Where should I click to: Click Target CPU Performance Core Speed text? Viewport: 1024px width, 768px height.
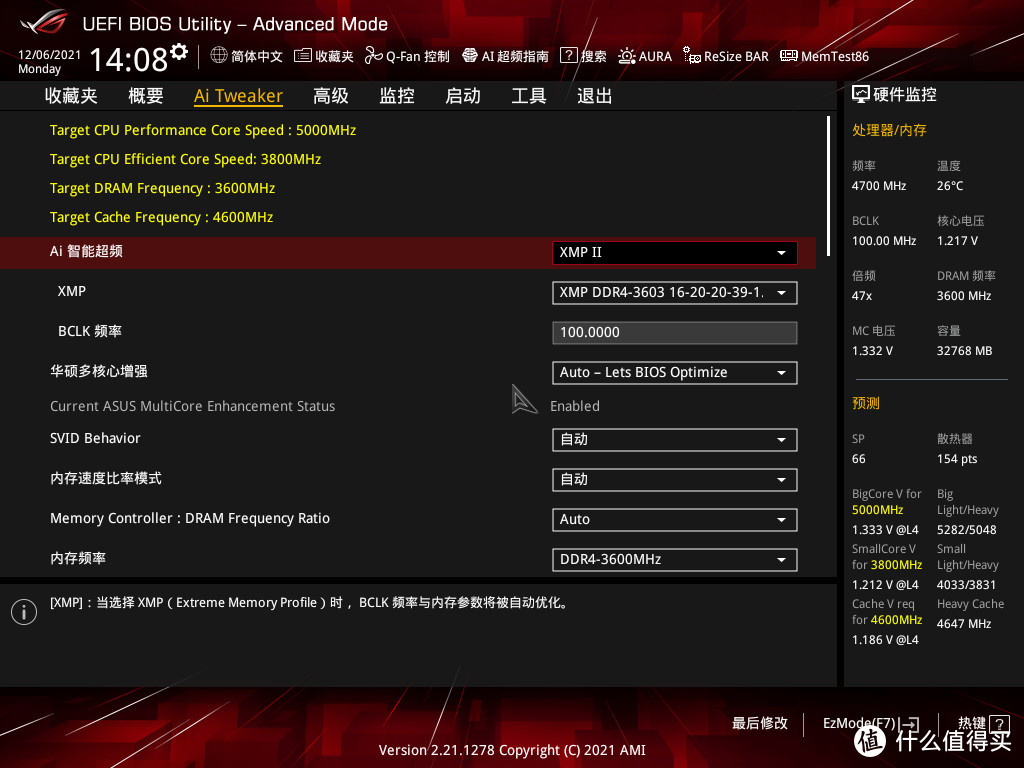click(x=203, y=130)
